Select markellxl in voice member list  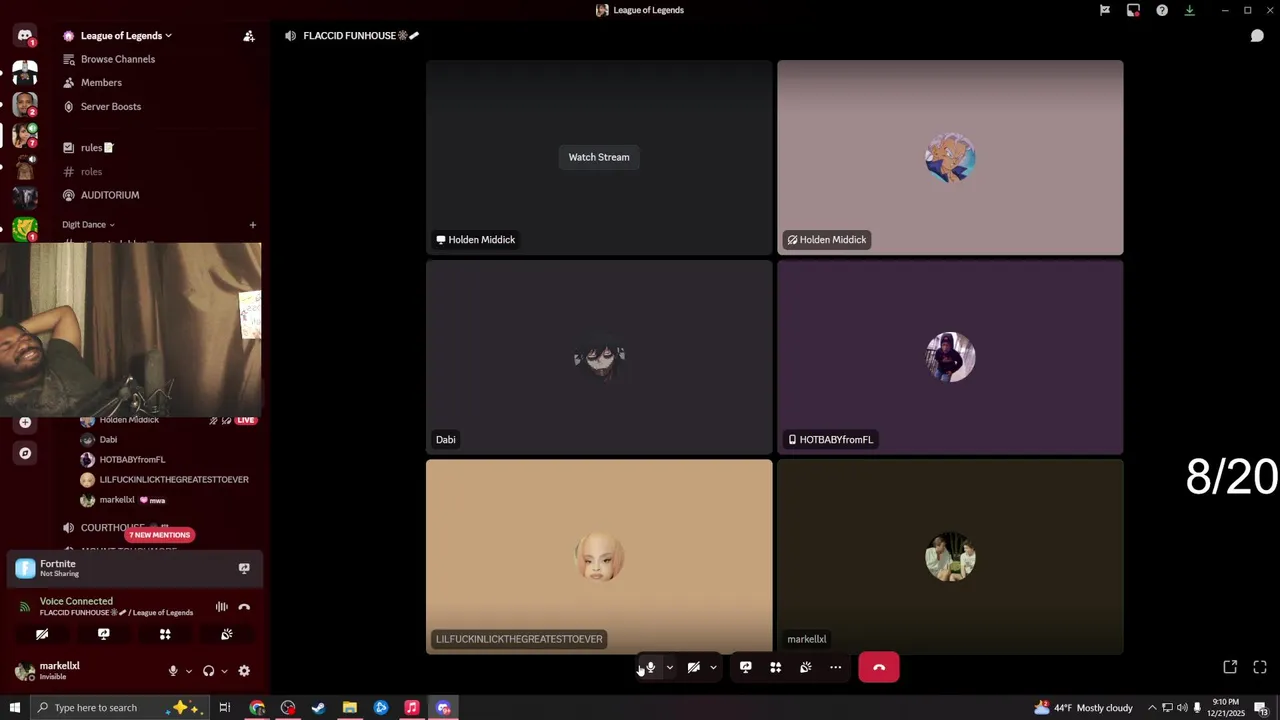point(117,500)
